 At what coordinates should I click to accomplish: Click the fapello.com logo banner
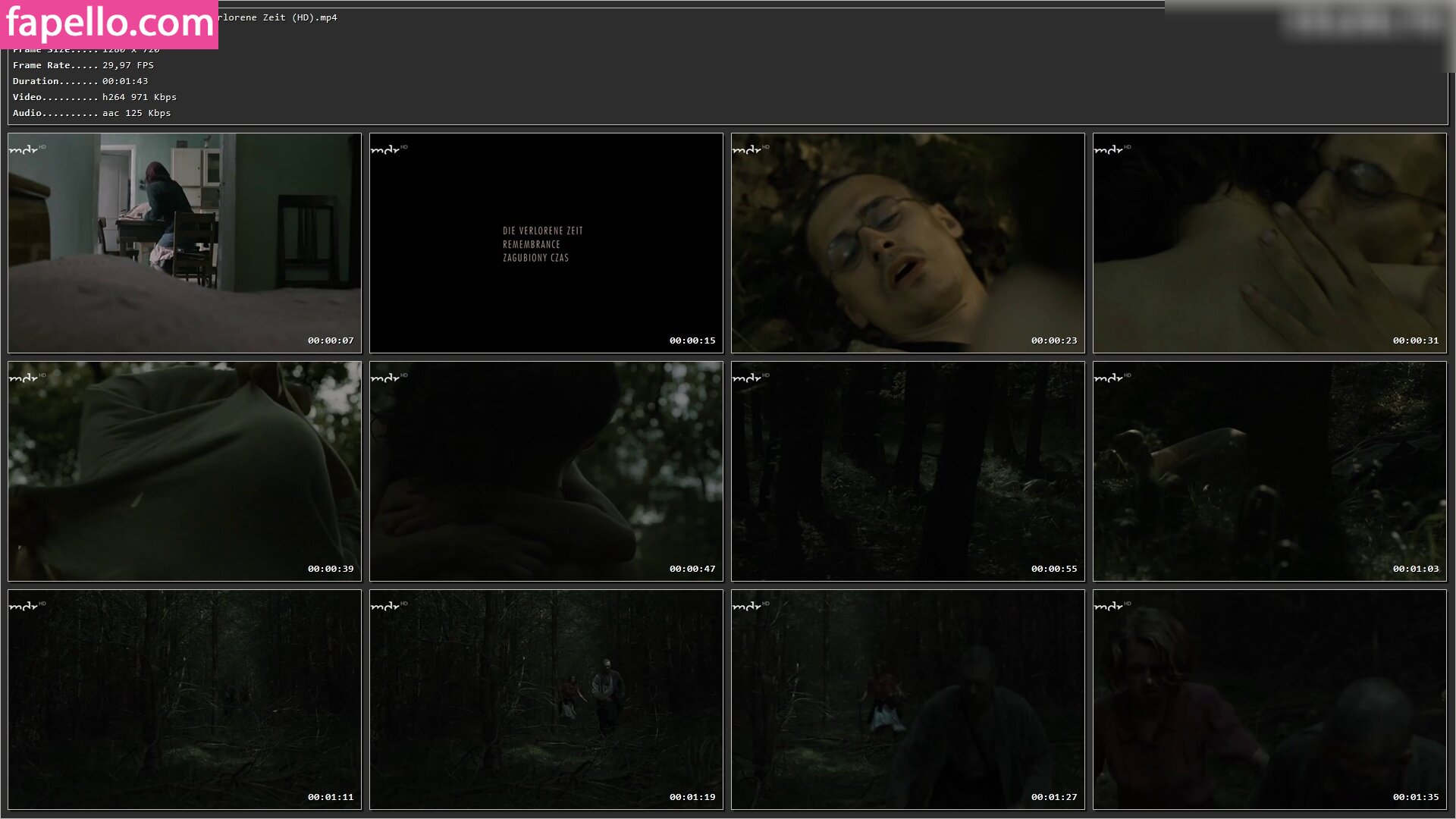point(109,24)
